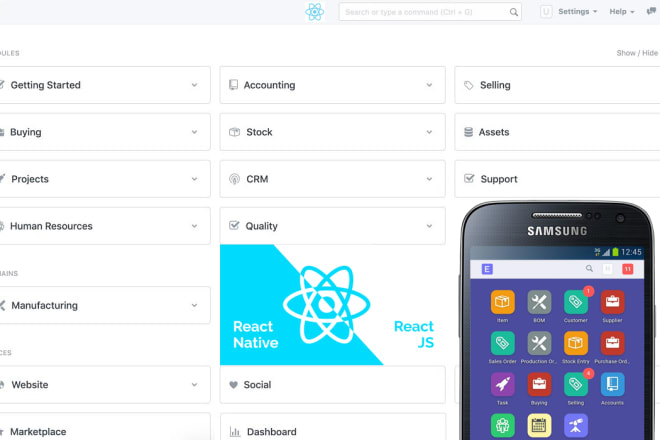Tap purple E logo on phone
This screenshot has height=440, width=660.
point(487,269)
